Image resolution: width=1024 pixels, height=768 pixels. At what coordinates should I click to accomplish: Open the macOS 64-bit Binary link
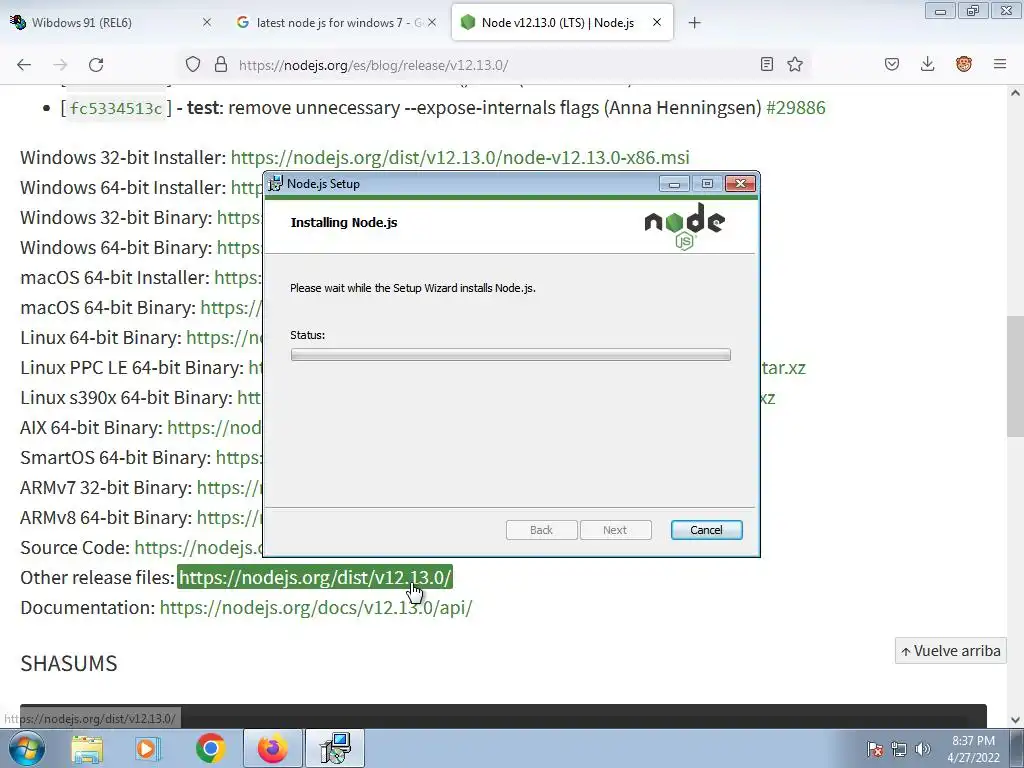231,308
